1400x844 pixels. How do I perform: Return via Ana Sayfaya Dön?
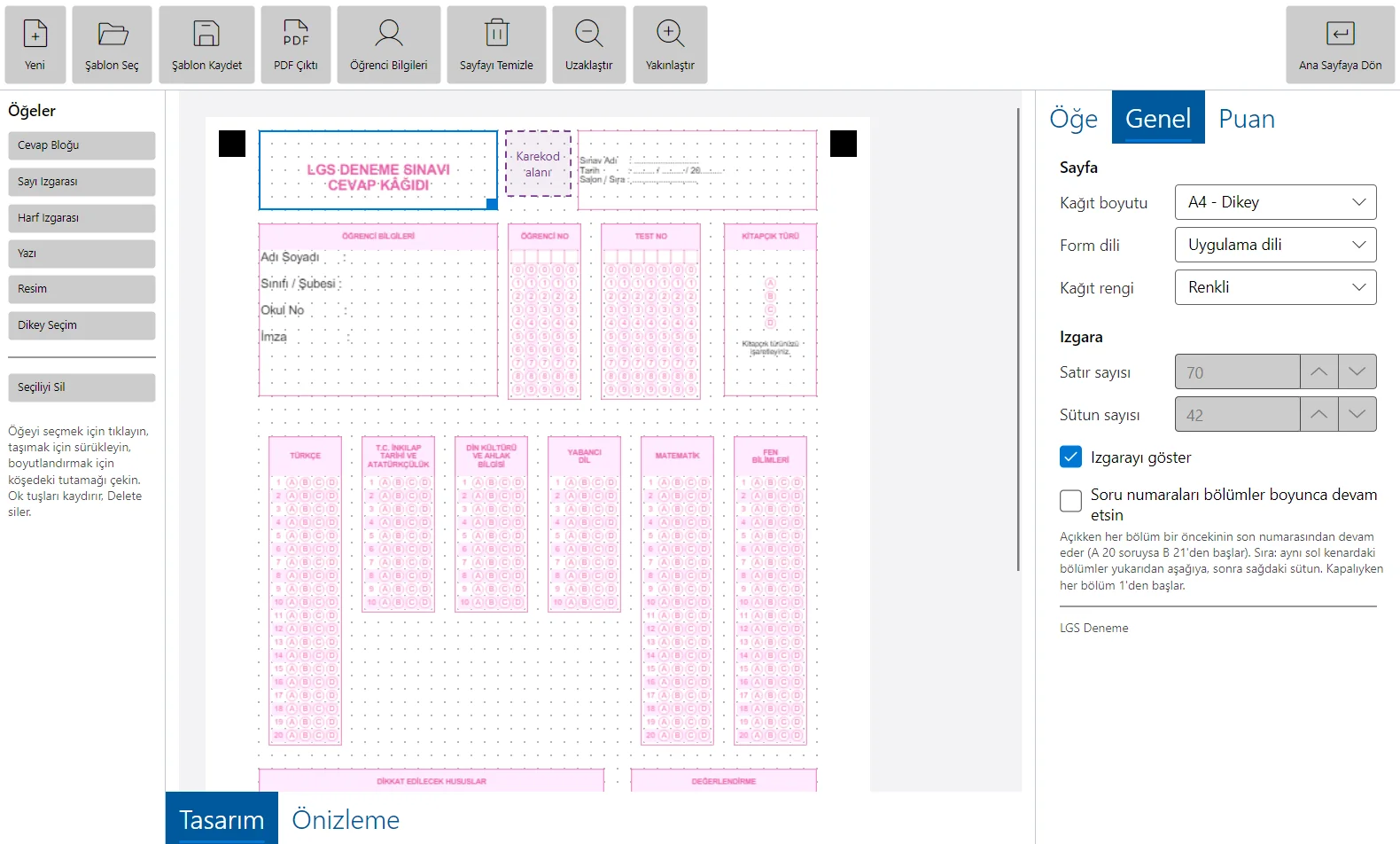1340,45
